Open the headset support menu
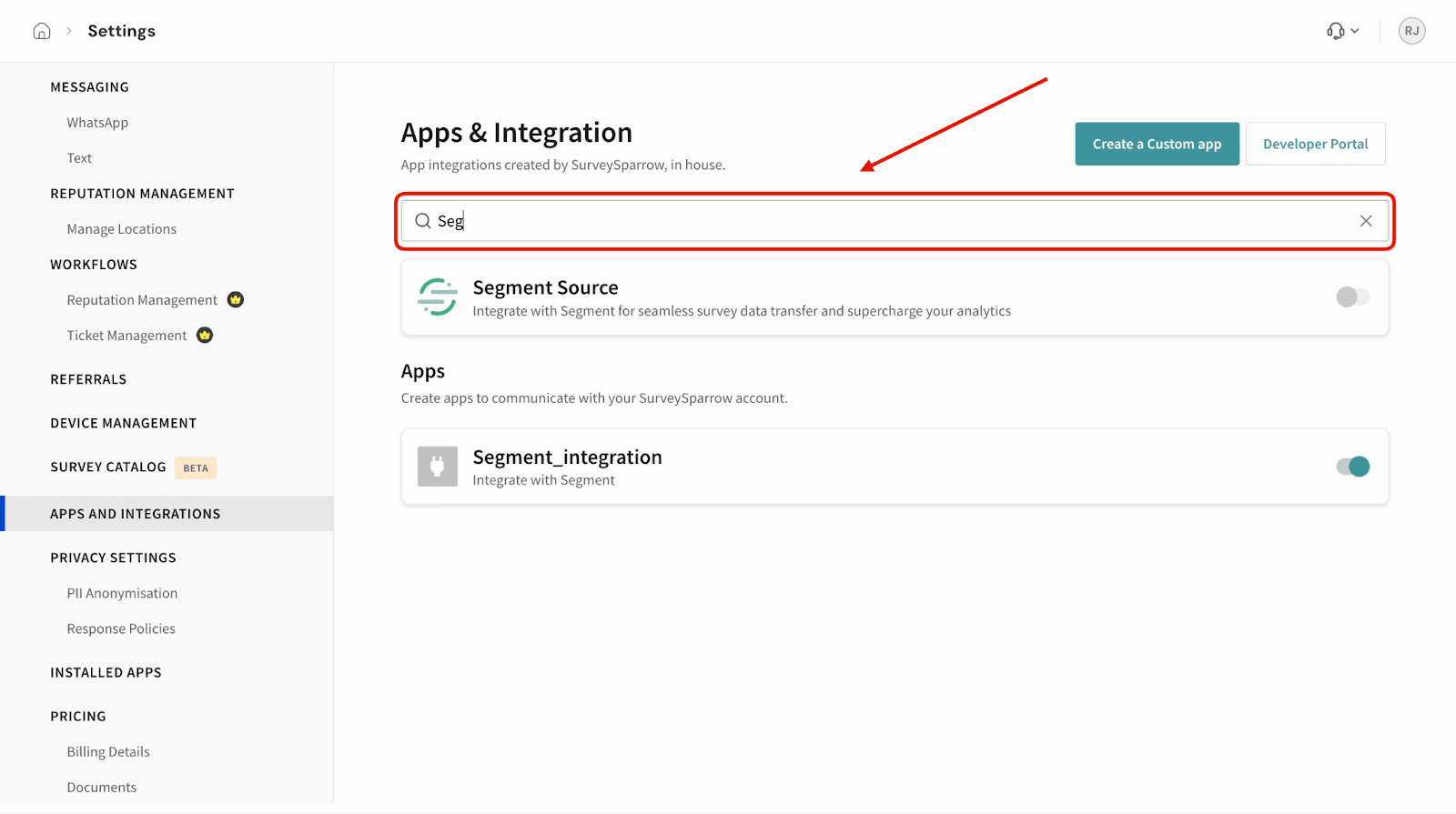The width and height of the screenshot is (1456, 814). pyautogui.click(x=1342, y=31)
